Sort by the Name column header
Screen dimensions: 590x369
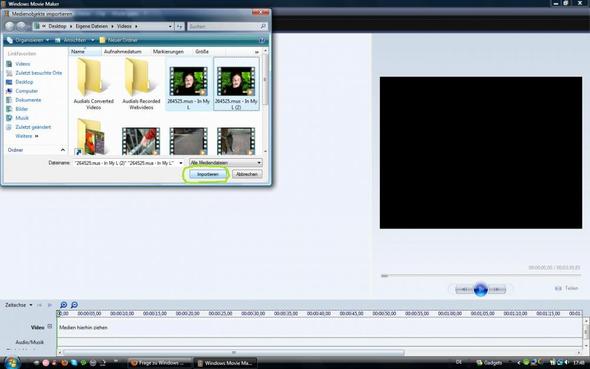click(x=85, y=52)
